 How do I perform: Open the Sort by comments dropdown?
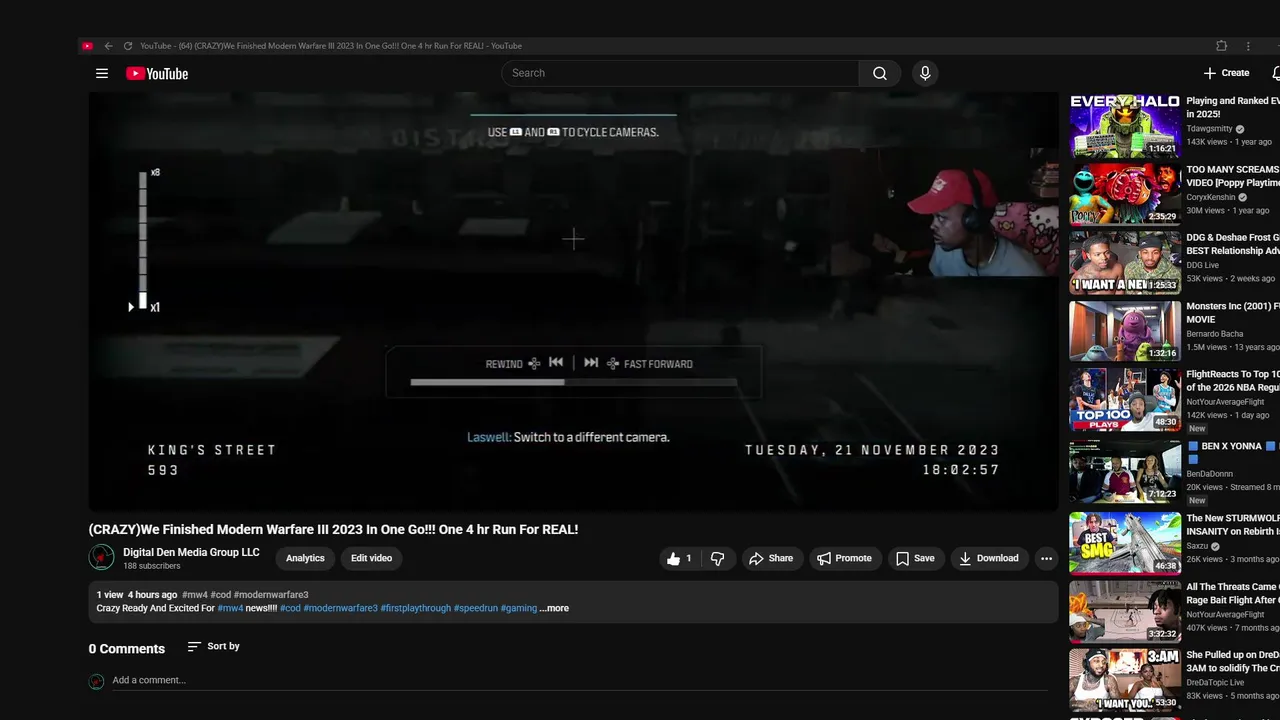214,647
